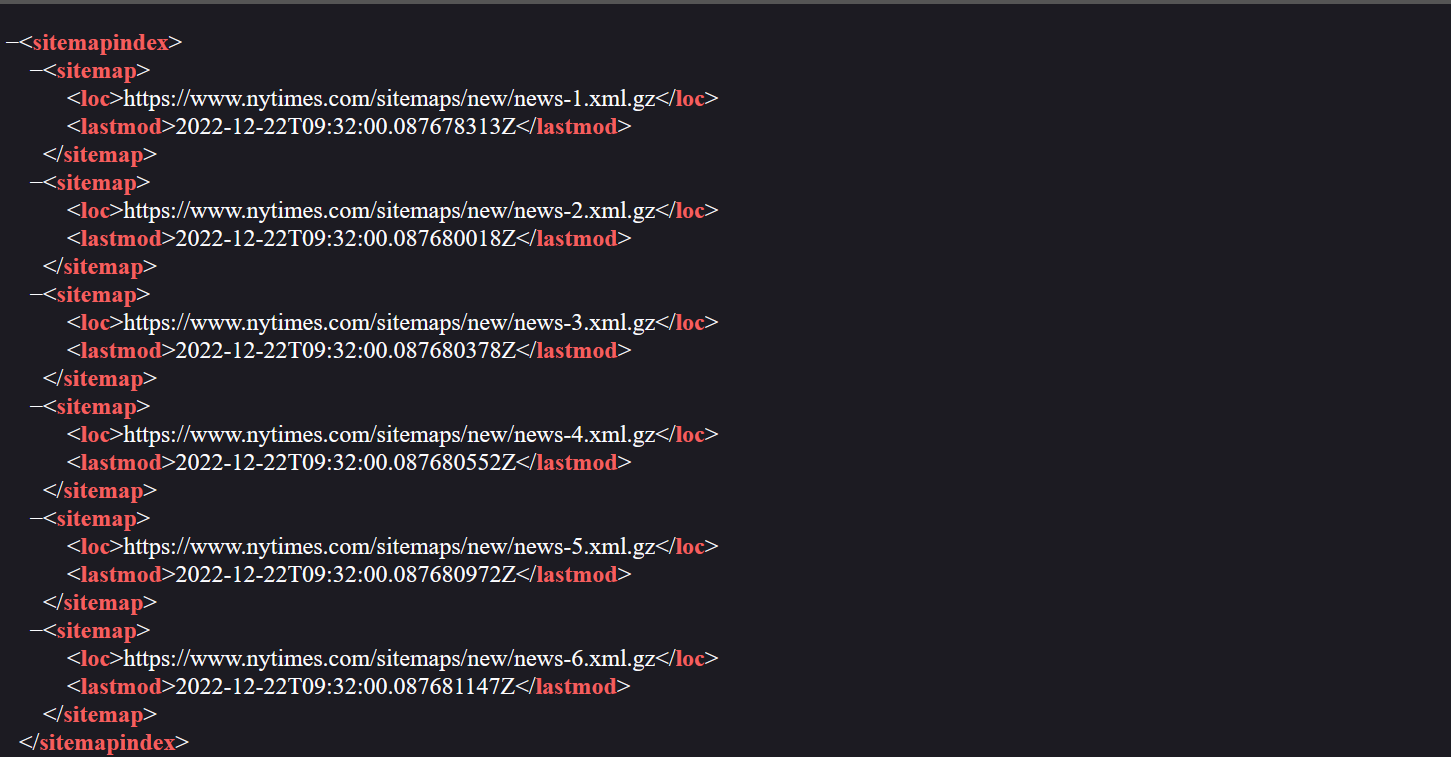Click the lastmod timestamp ending in 087681147Z

345,687
